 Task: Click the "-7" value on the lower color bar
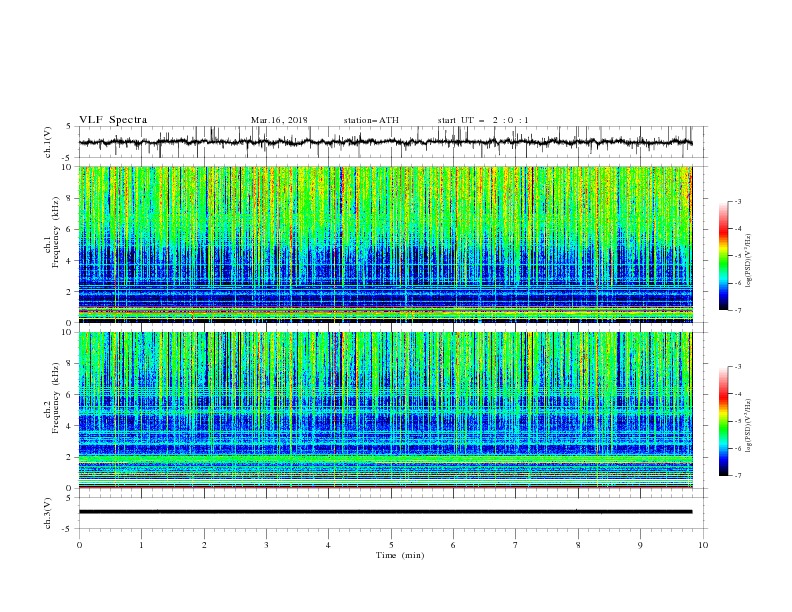click(x=737, y=475)
